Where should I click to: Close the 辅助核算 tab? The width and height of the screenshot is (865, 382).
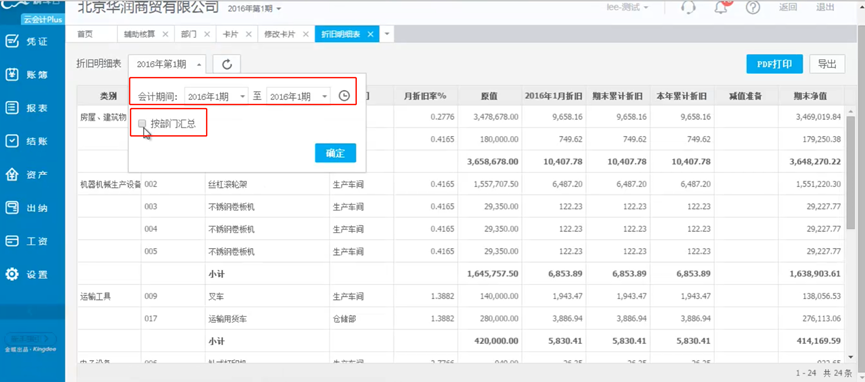165,34
